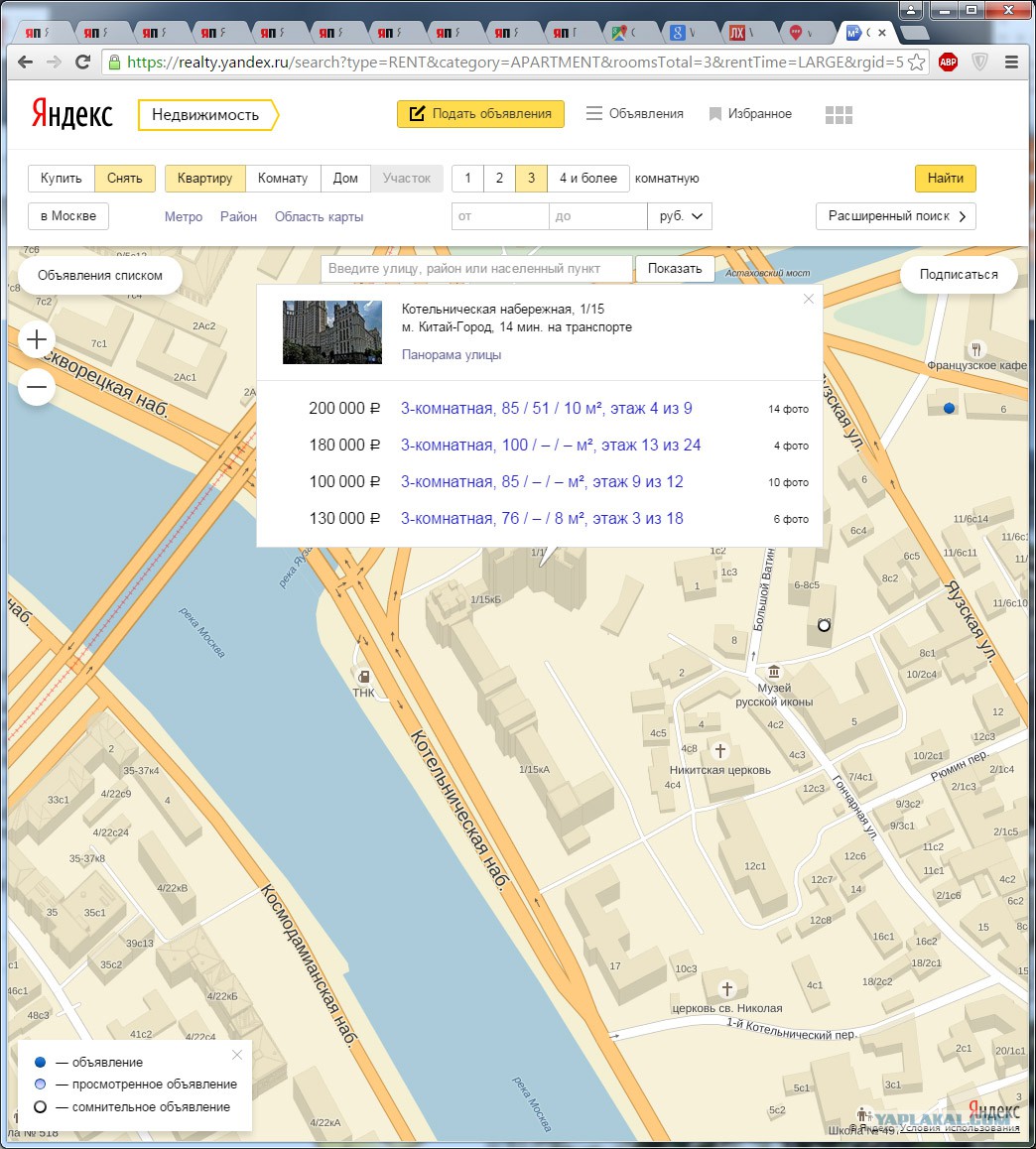Close the map legend panel
The height and width of the screenshot is (1149, 1036).
236,1055
